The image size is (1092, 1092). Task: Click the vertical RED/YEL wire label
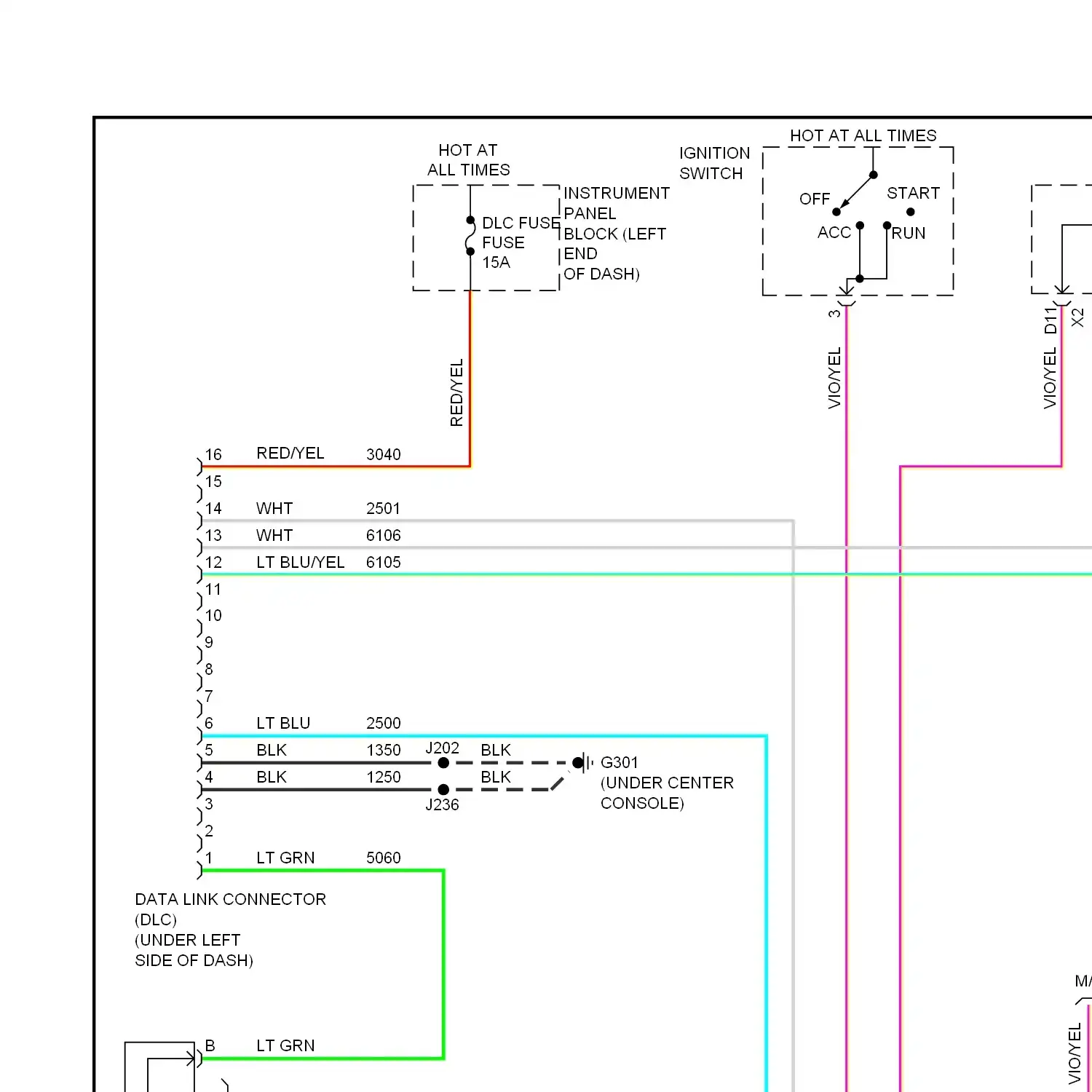pos(456,392)
